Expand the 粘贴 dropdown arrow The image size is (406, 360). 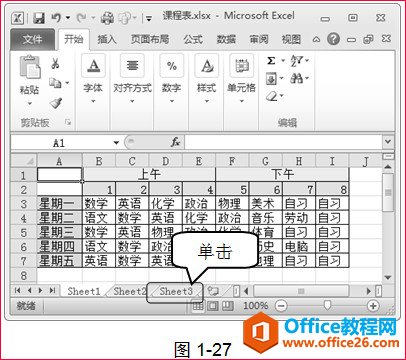(30, 103)
